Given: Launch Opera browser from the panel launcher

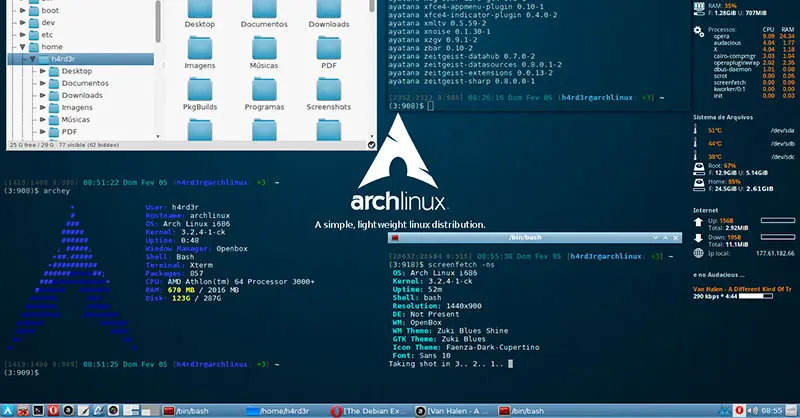Looking at the screenshot, I should click(x=53, y=410).
